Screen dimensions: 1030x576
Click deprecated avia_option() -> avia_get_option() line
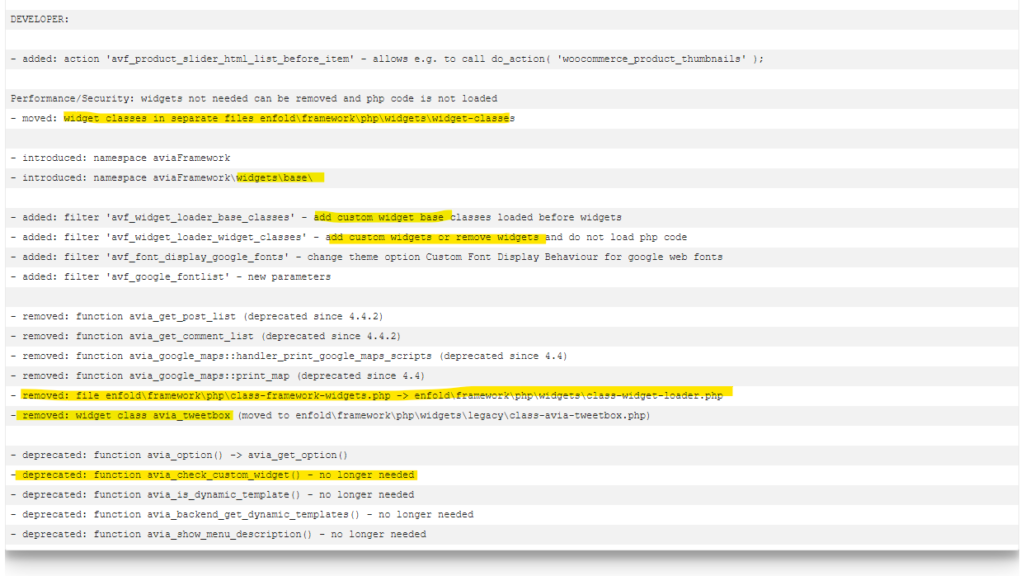pos(179,455)
